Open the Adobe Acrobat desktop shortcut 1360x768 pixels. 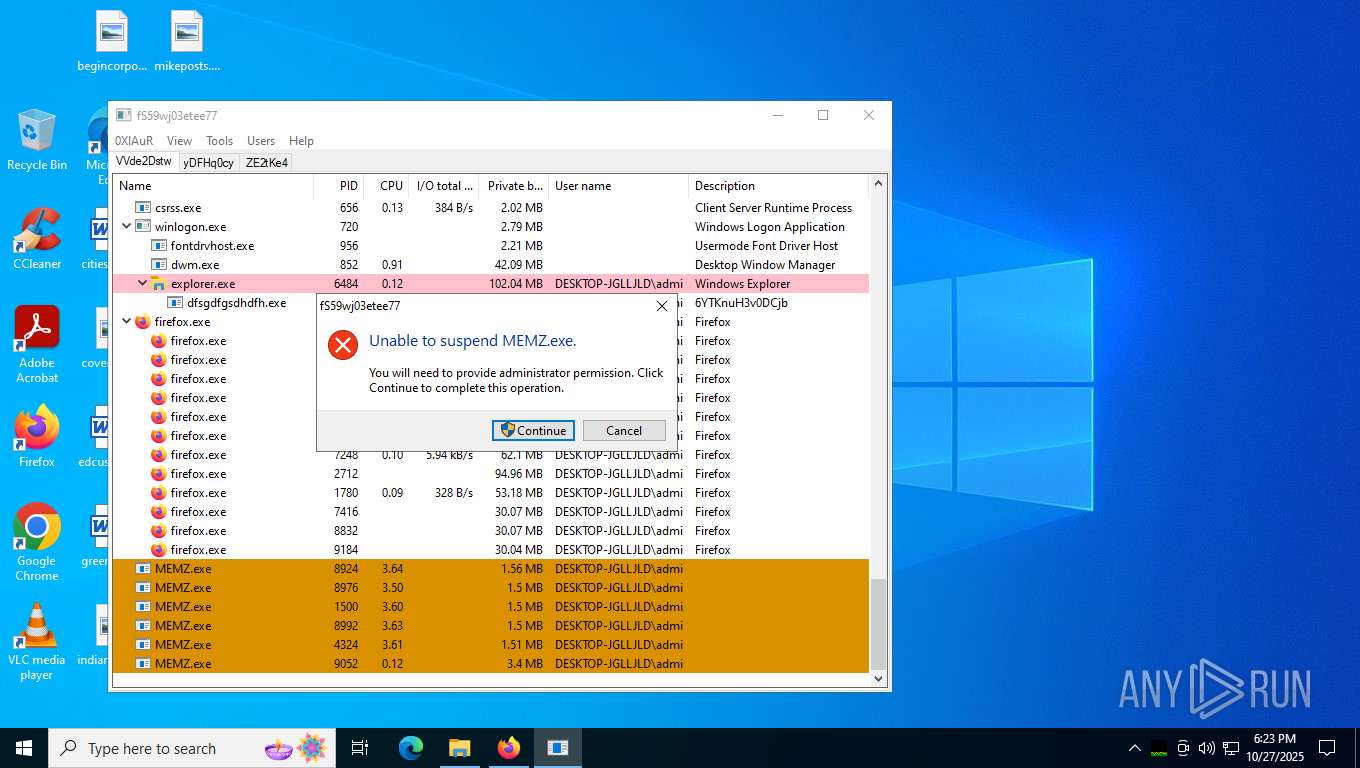pyautogui.click(x=37, y=345)
